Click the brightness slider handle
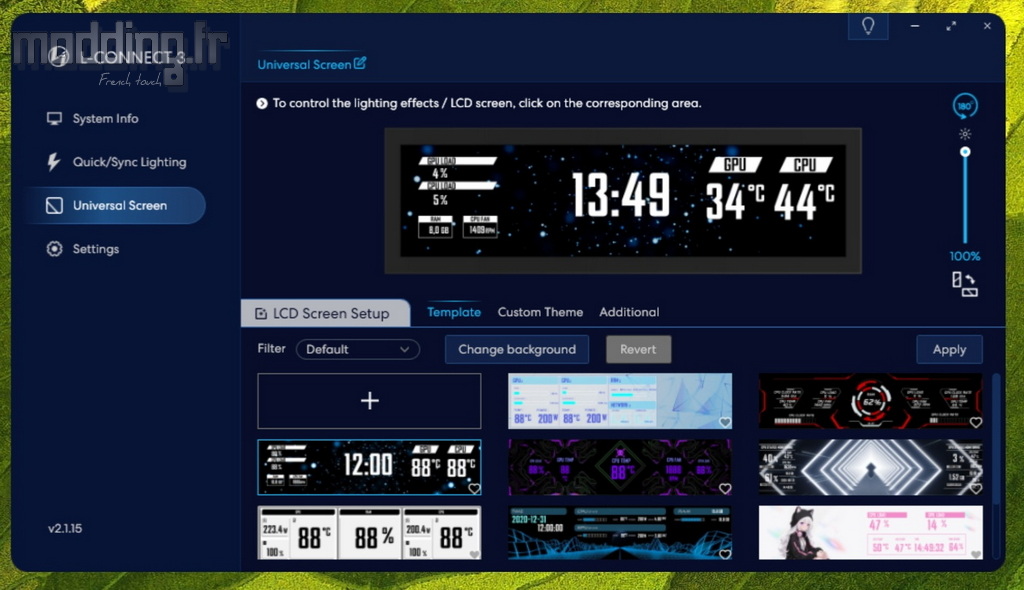This screenshot has height=590, width=1024. coord(965,152)
